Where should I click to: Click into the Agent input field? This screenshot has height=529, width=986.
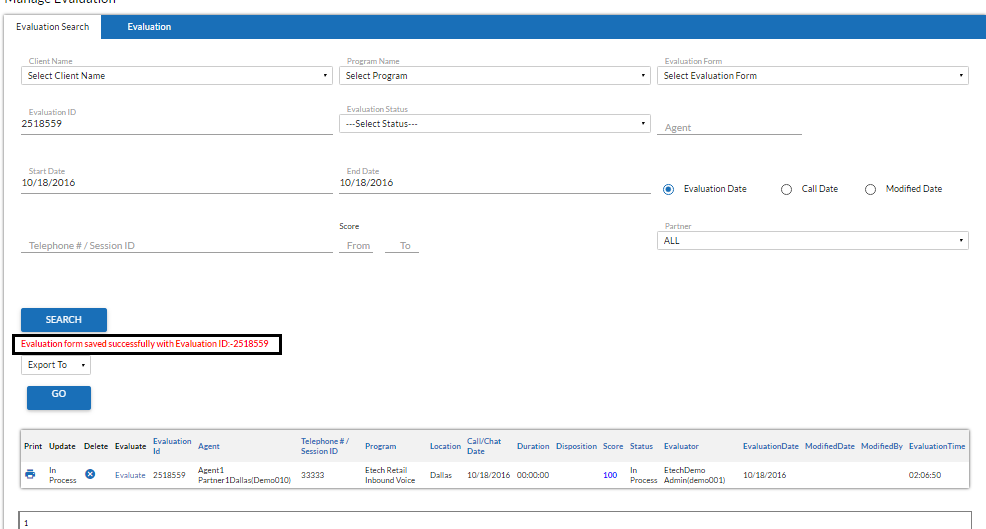pyautogui.click(x=729, y=127)
